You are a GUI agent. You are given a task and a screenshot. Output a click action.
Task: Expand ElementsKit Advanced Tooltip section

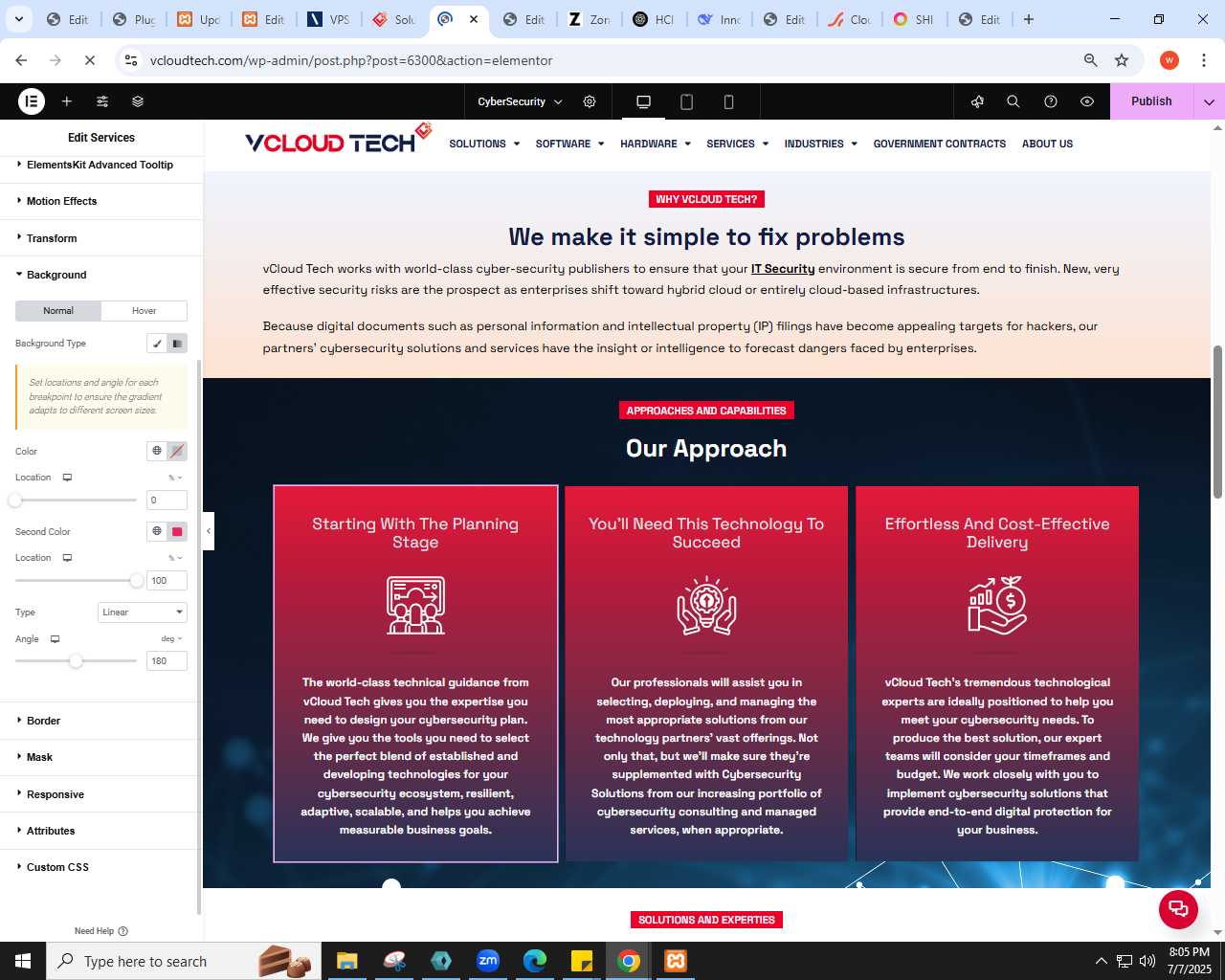click(x=100, y=165)
